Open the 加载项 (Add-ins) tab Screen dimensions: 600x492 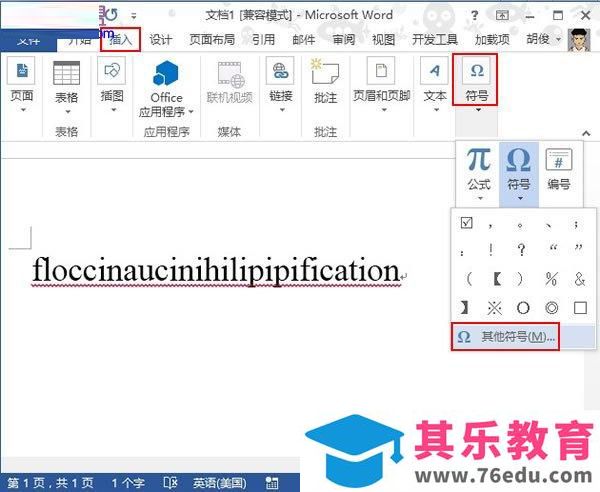pos(492,39)
